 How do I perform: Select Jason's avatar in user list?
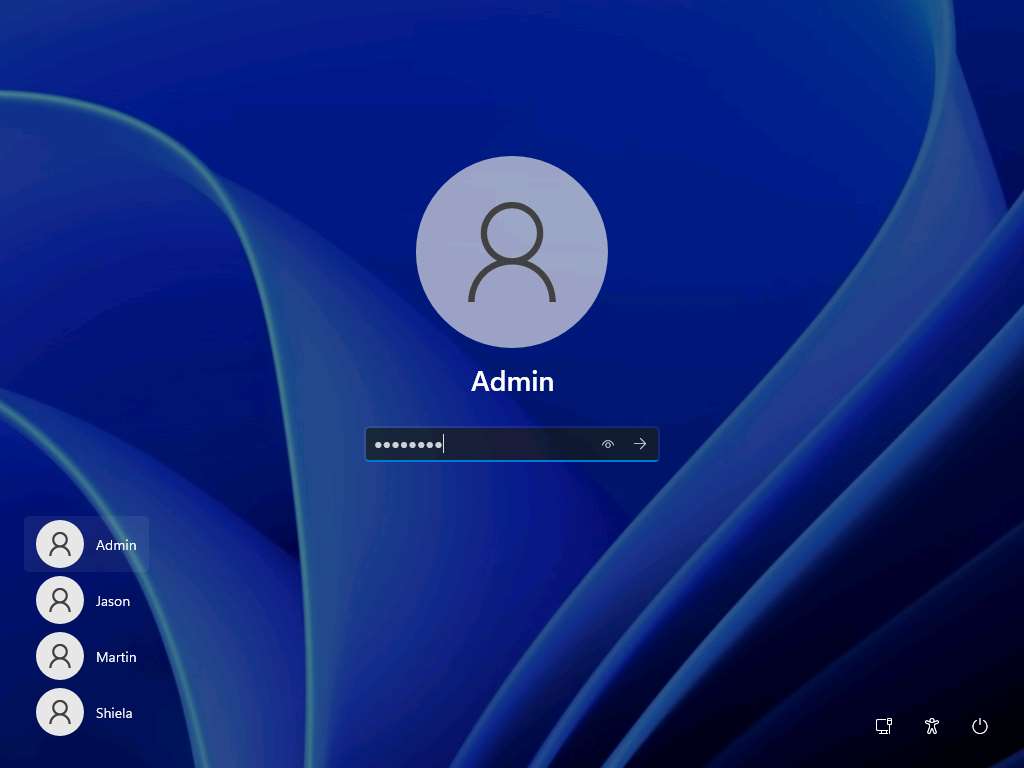pos(60,601)
